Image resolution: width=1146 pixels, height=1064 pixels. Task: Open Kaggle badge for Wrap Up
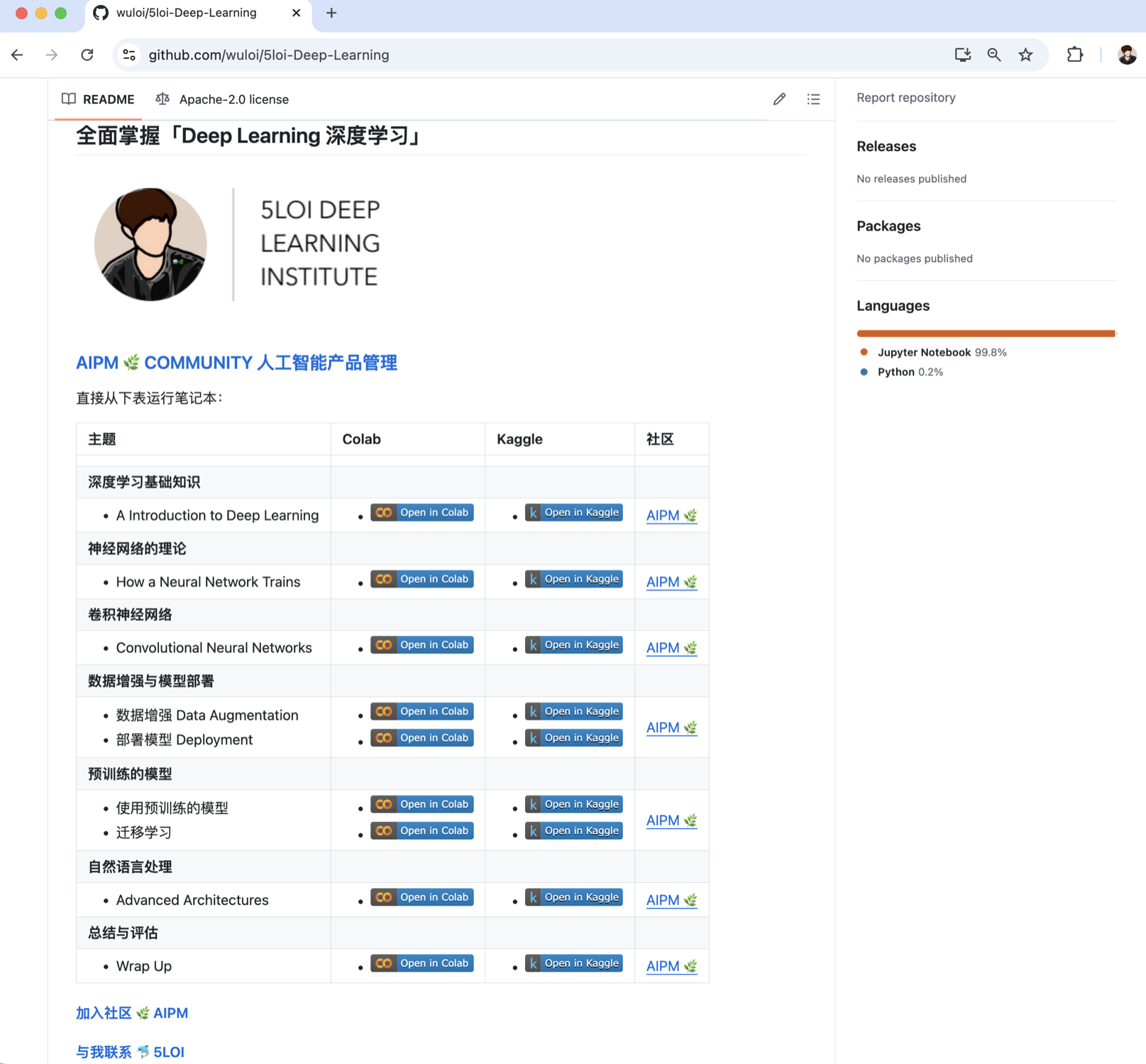(x=573, y=963)
